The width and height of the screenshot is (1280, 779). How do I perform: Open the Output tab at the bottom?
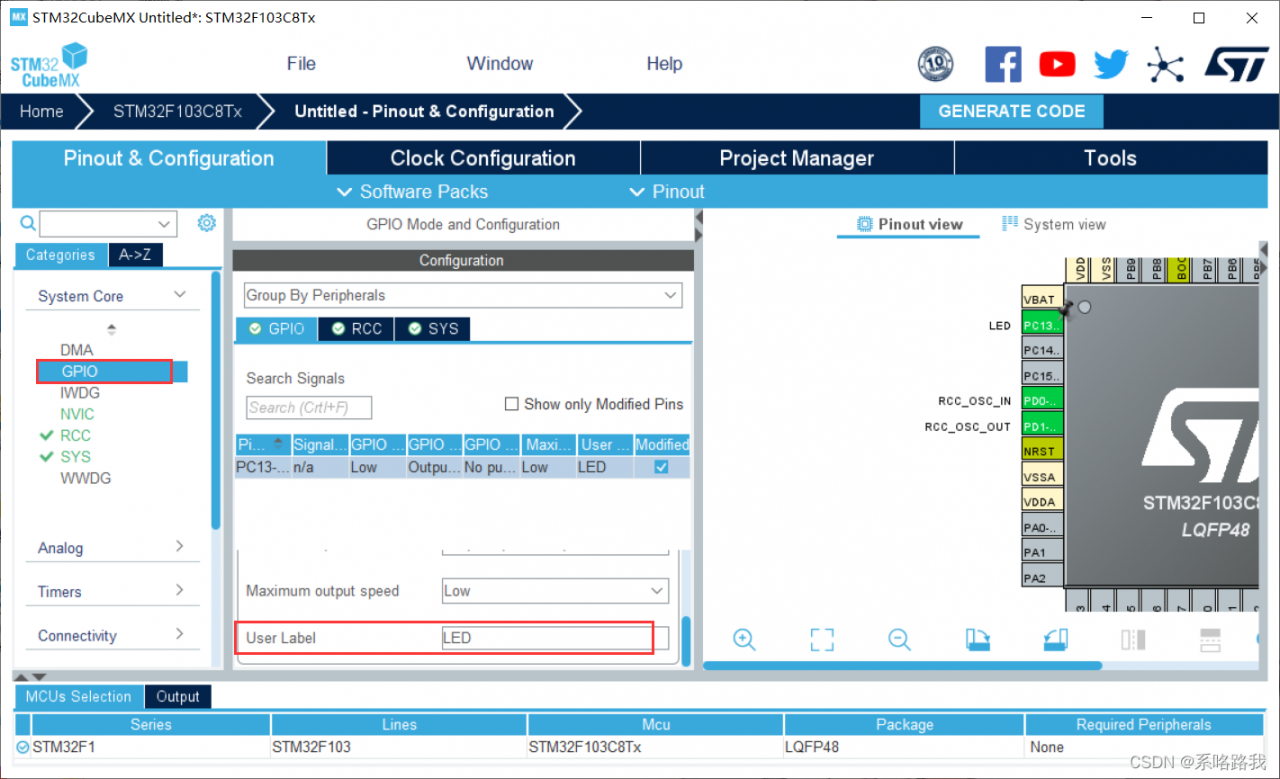click(x=177, y=697)
